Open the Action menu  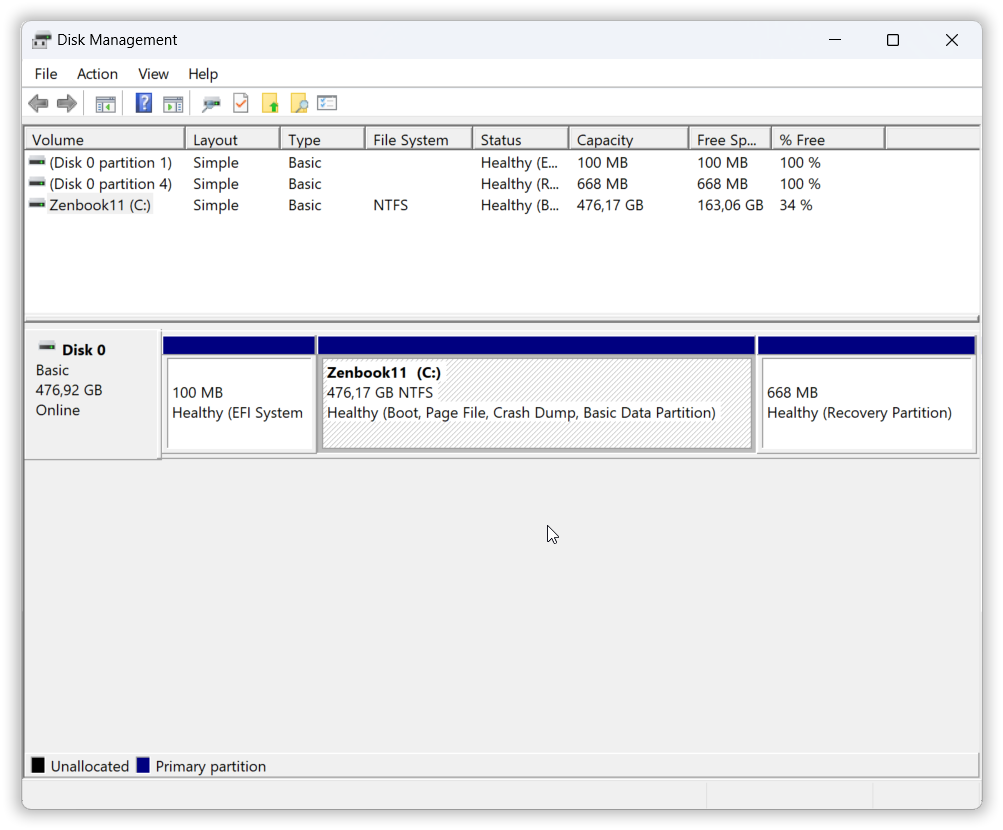[x=97, y=74]
